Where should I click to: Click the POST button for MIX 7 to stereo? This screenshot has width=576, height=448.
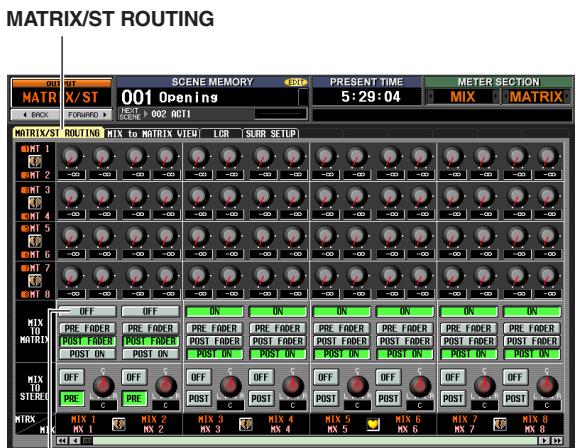point(453,399)
